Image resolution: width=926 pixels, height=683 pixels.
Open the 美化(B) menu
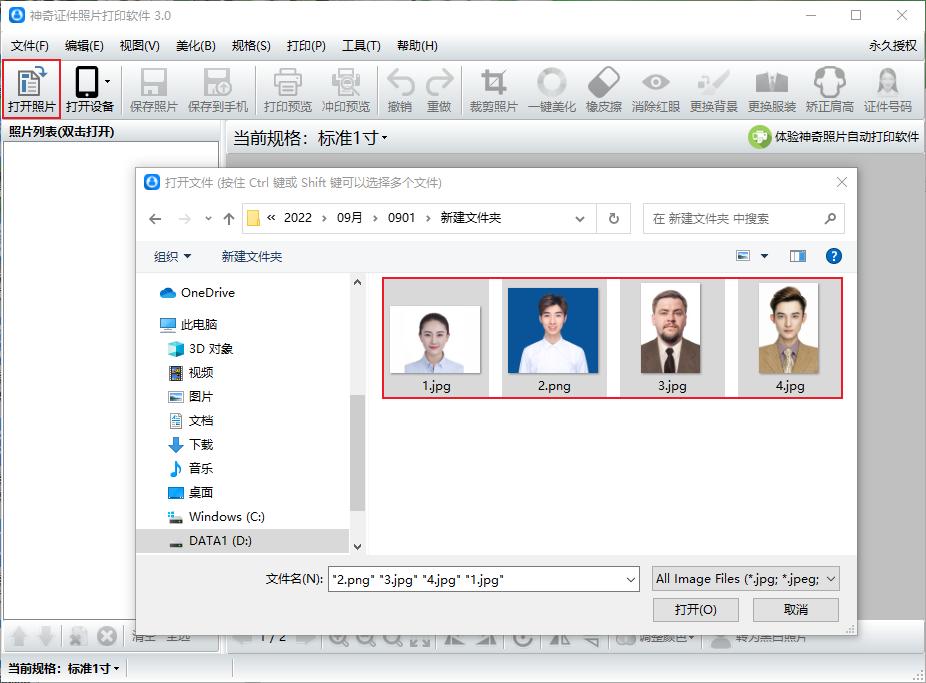point(196,45)
